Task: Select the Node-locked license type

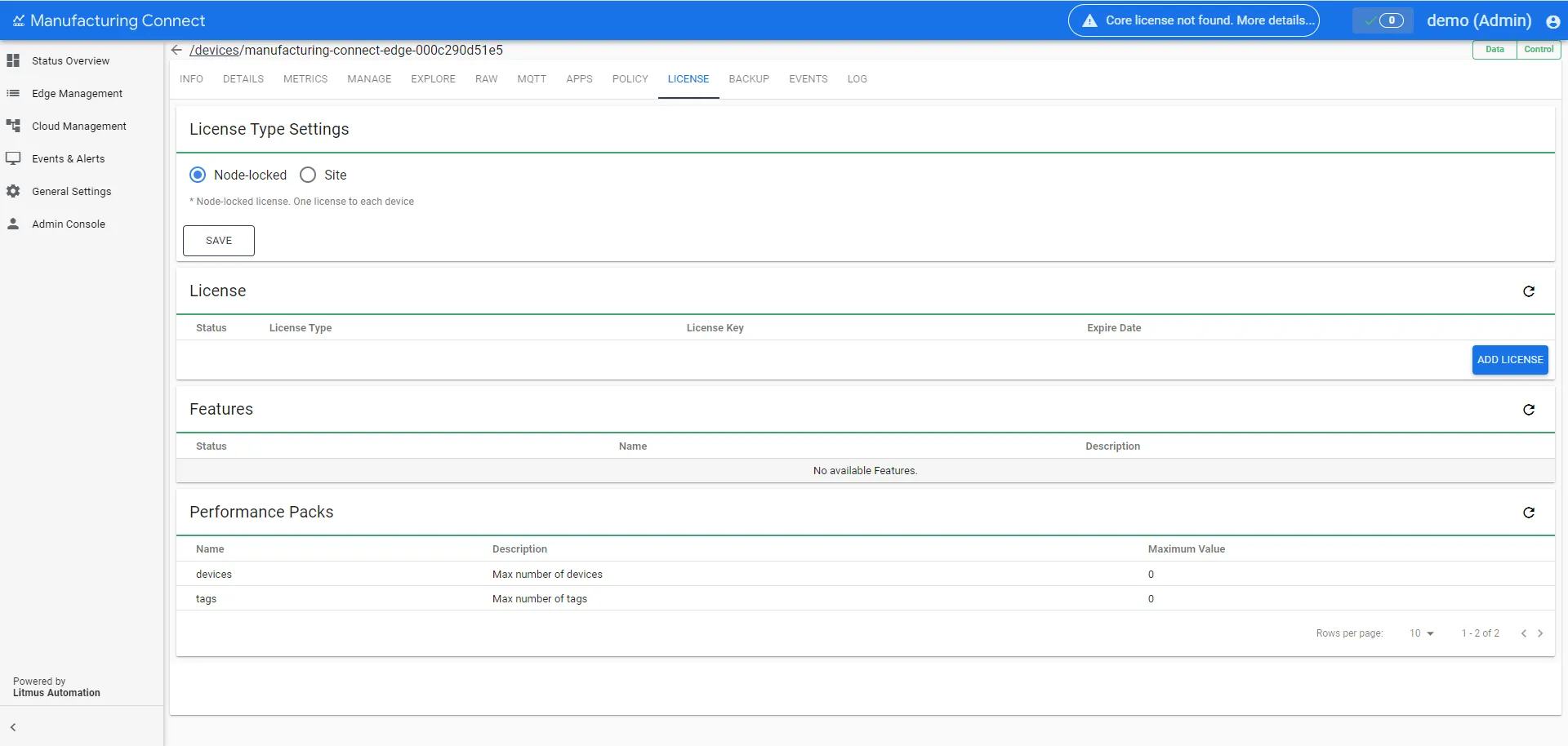Action: [198, 175]
